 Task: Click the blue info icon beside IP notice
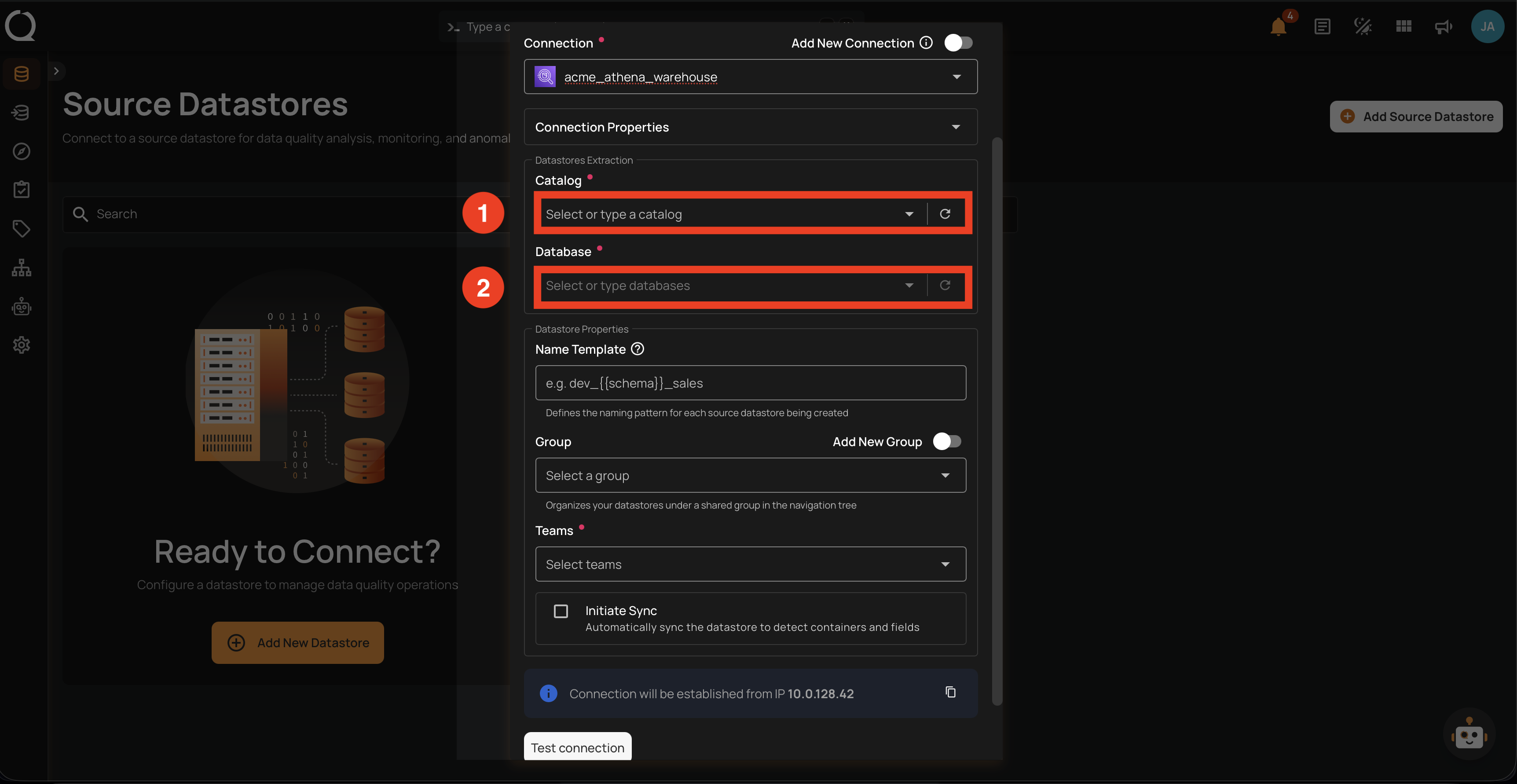tap(548, 693)
